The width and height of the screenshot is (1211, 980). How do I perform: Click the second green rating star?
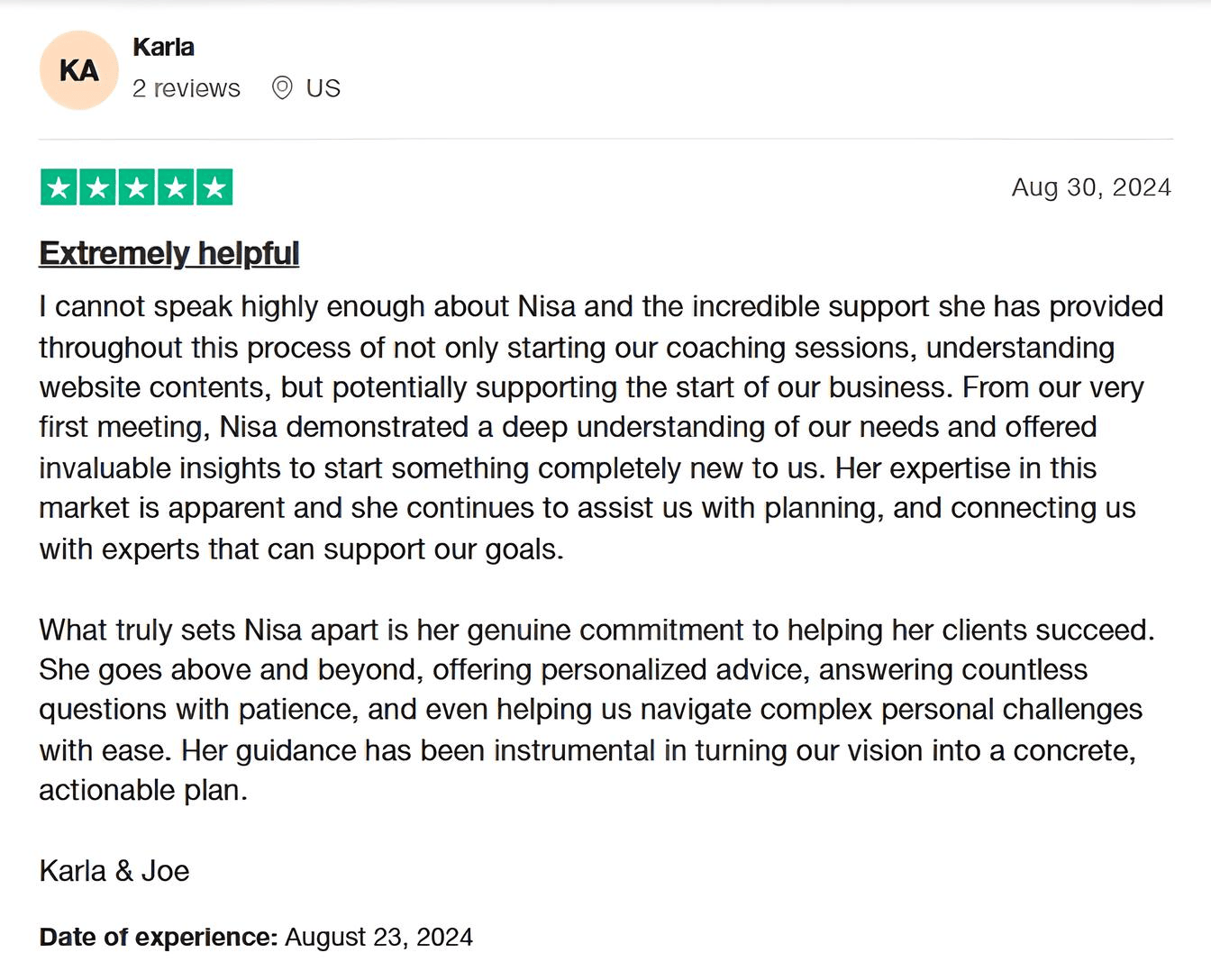[97, 187]
